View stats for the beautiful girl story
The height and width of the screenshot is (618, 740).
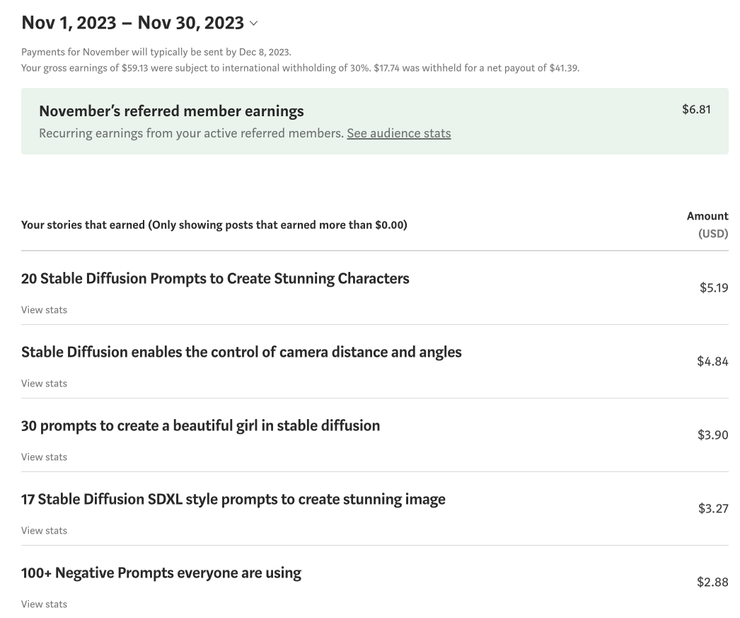point(44,457)
